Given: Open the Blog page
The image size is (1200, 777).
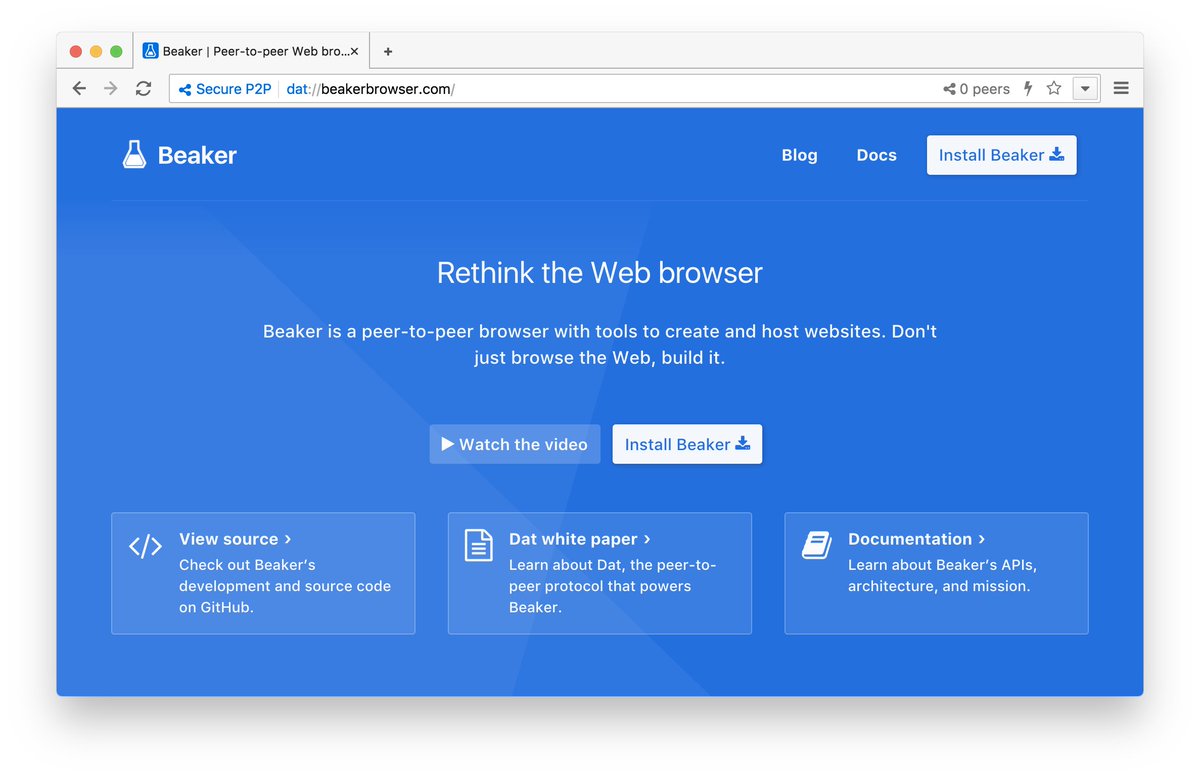Looking at the screenshot, I should (799, 155).
